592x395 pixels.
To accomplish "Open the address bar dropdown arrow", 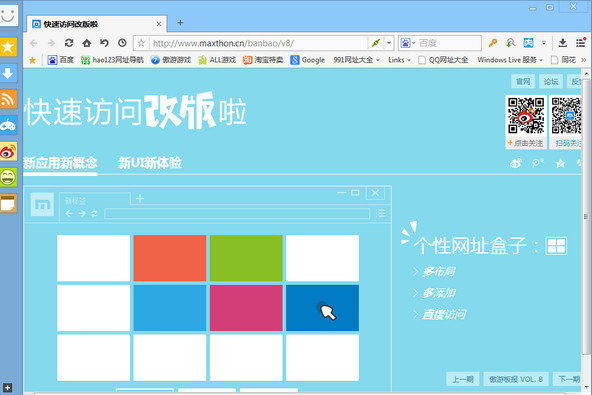I will [x=388, y=43].
